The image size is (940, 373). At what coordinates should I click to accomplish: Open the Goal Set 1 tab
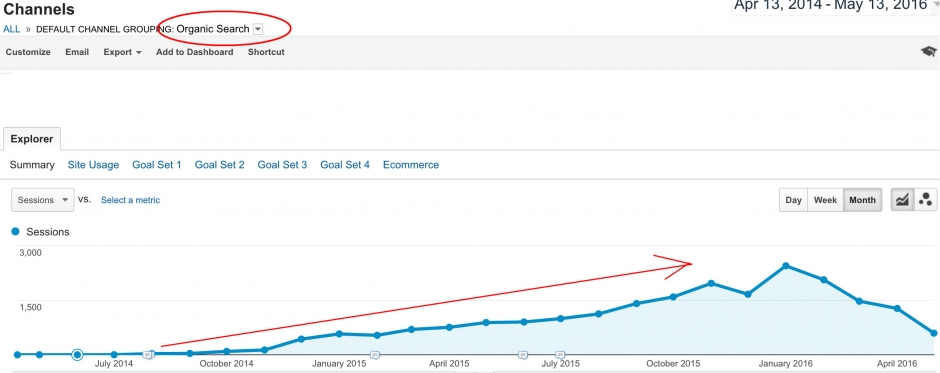(156, 165)
